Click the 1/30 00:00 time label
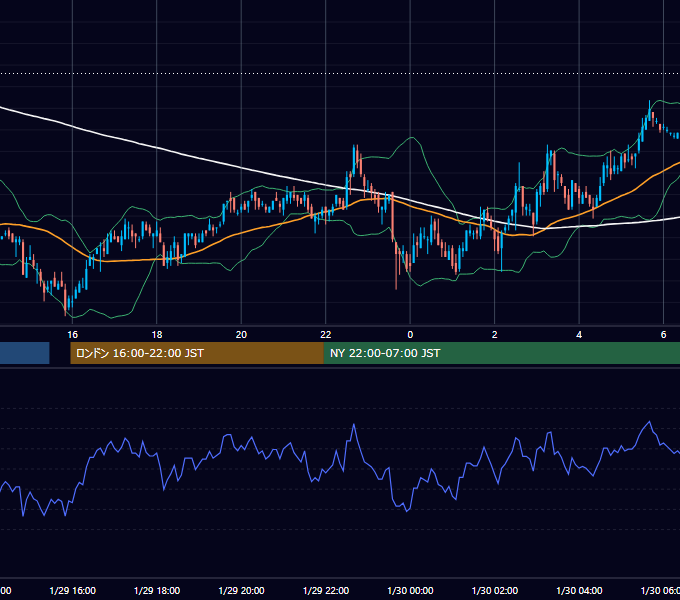Screen dimensions: 680x600 pos(410,590)
